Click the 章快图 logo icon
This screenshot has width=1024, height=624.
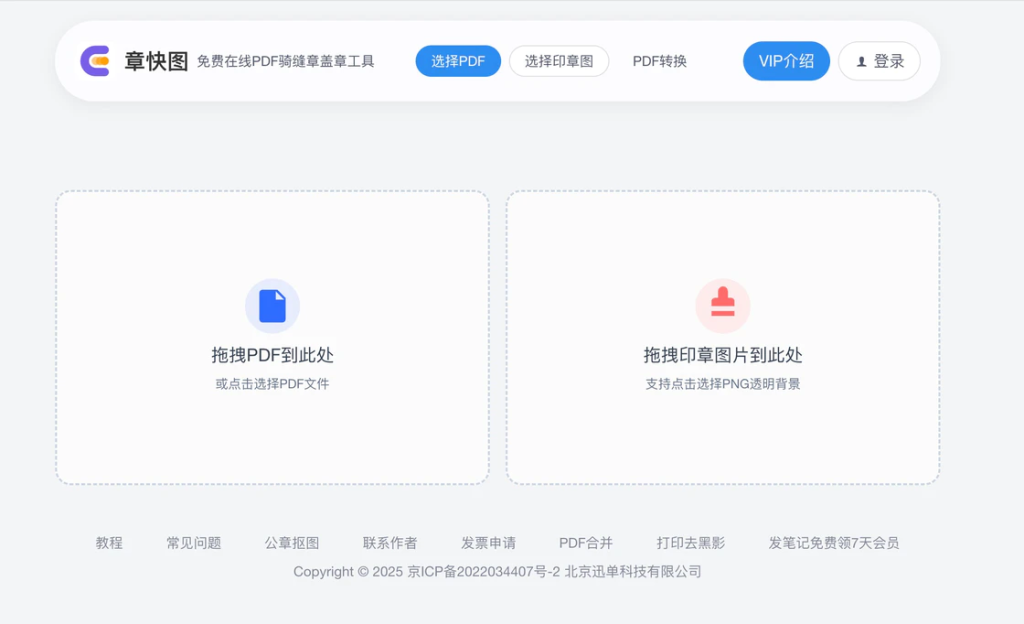(95, 61)
